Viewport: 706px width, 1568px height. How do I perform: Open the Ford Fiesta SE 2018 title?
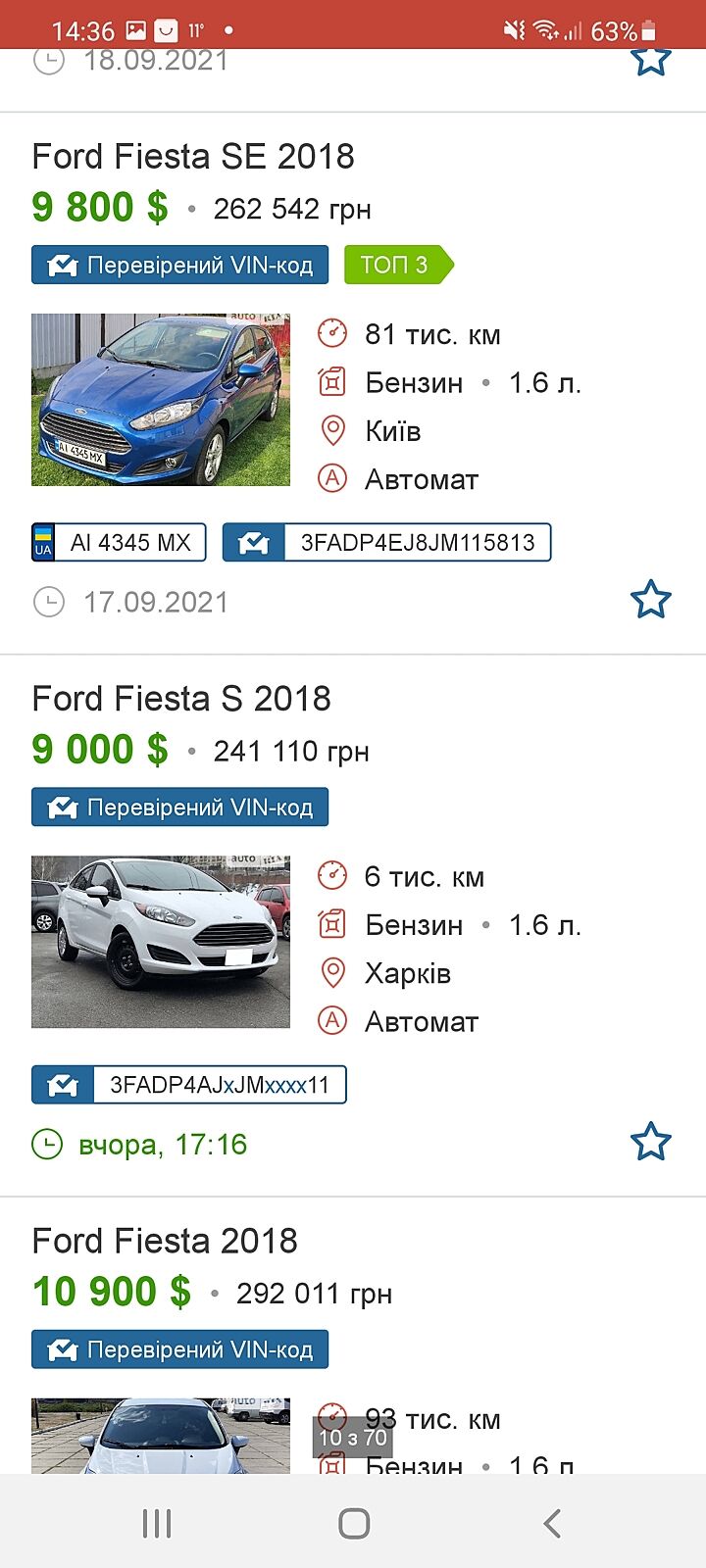click(x=193, y=157)
